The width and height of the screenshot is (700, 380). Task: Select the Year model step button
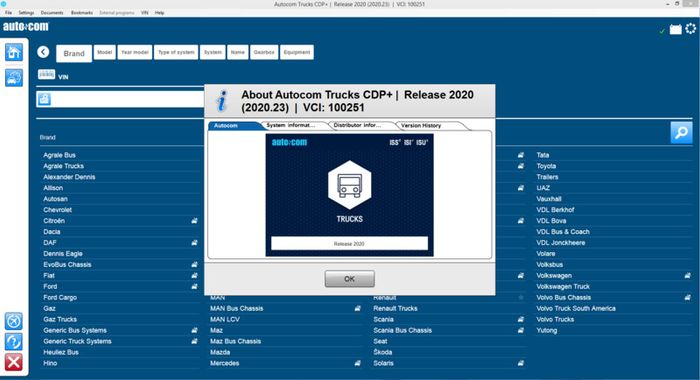pos(135,52)
